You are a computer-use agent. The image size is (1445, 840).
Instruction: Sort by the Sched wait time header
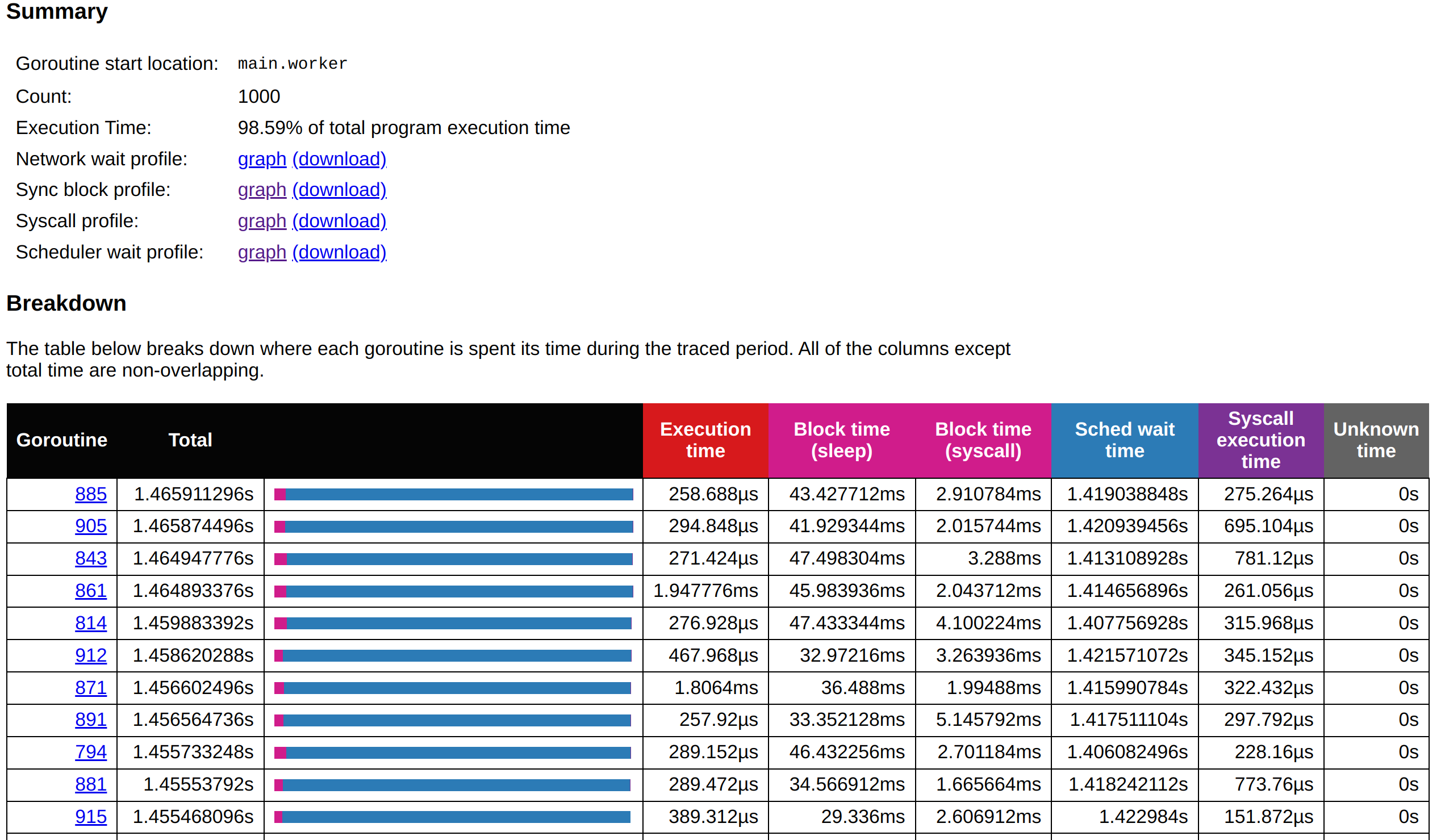1125,440
